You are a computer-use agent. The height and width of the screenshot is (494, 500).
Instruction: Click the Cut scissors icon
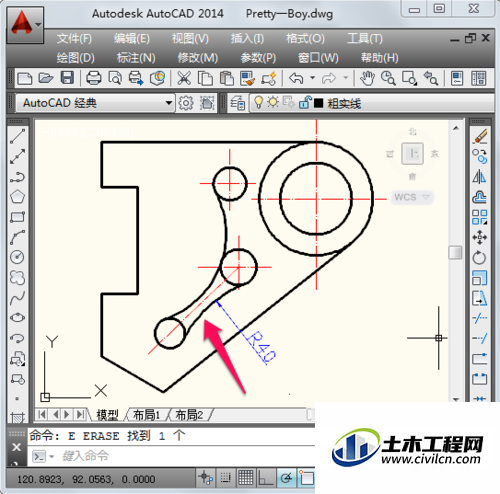click(x=184, y=78)
